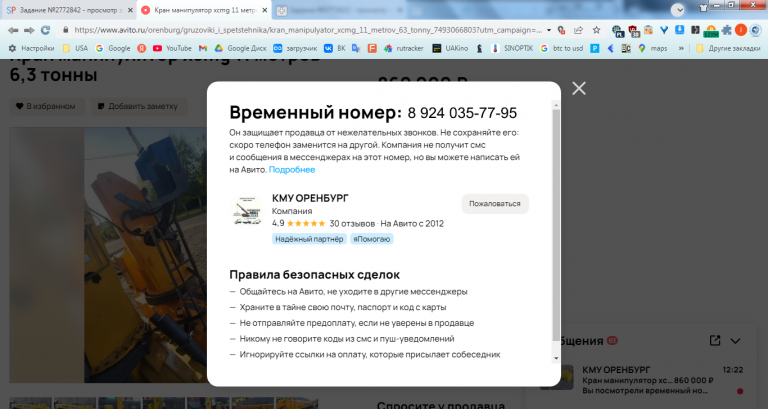768x409 pixels.
Task: Open the 'Google Диск' bookmark
Action: [x=240, y=48]
